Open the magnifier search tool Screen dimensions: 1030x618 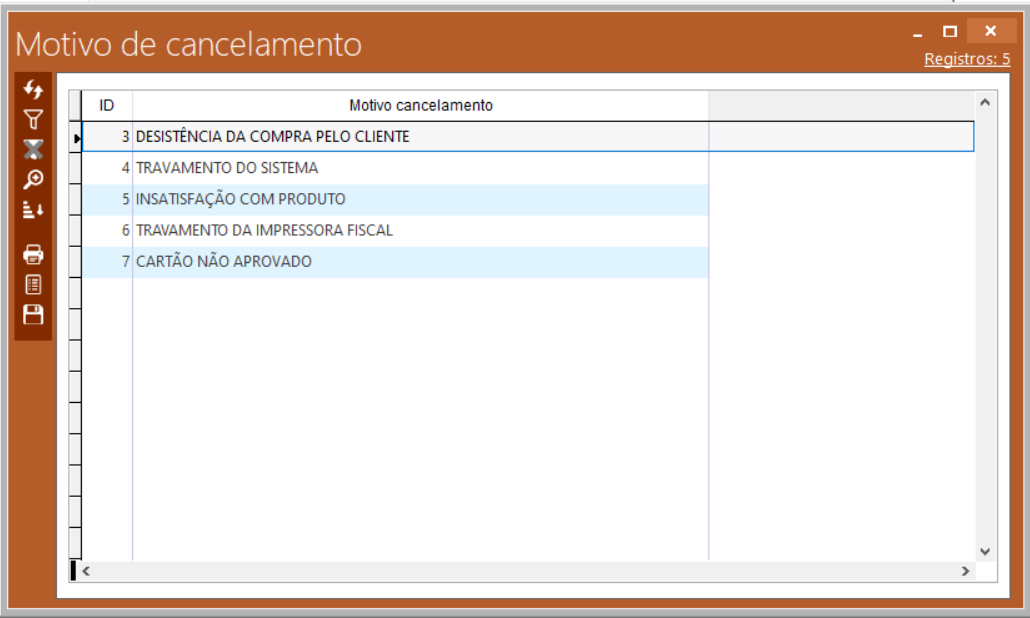pyautogui.click(x=33, y=179)
